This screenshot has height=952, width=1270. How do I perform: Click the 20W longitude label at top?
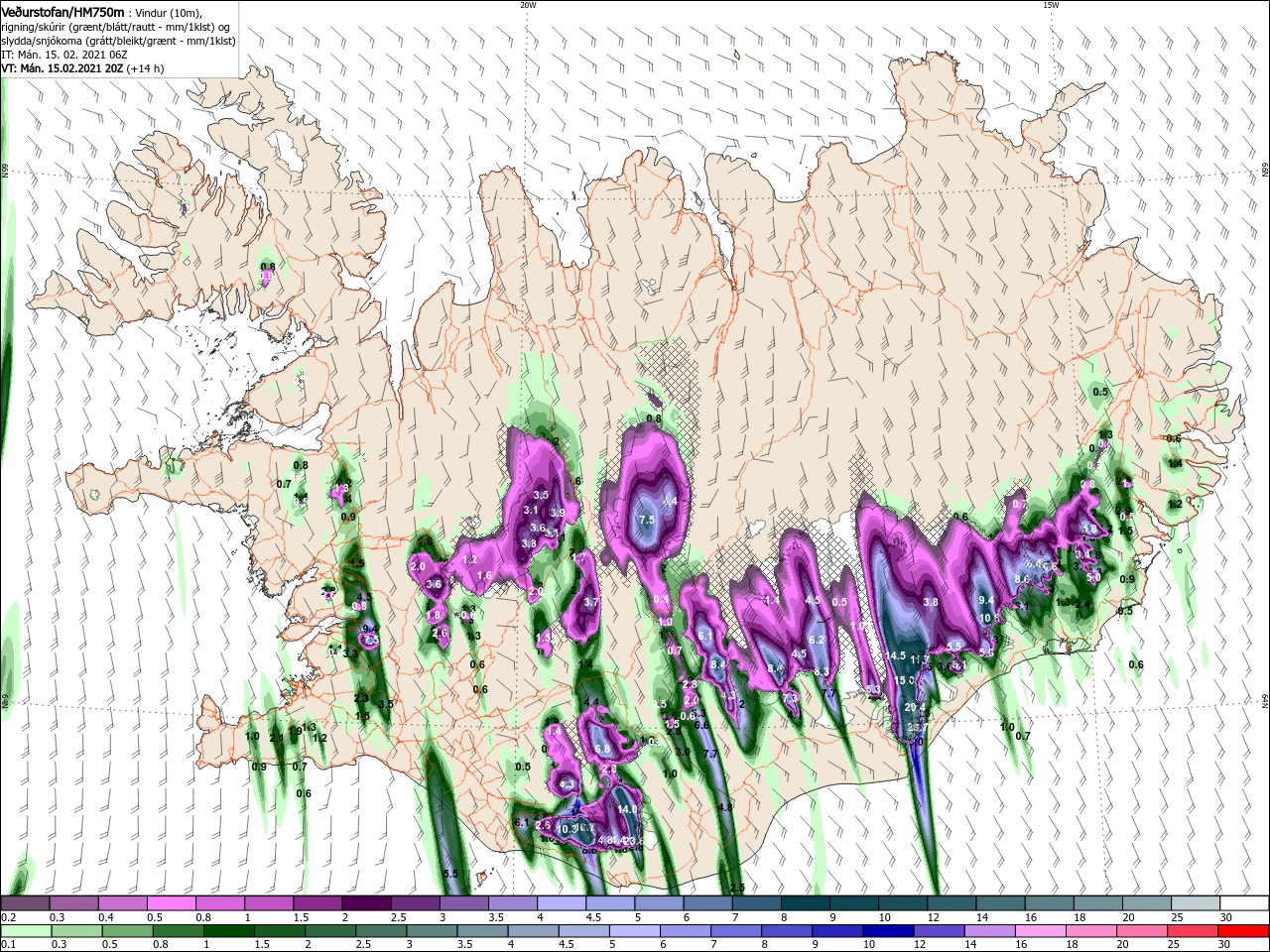tap(528, 5)
